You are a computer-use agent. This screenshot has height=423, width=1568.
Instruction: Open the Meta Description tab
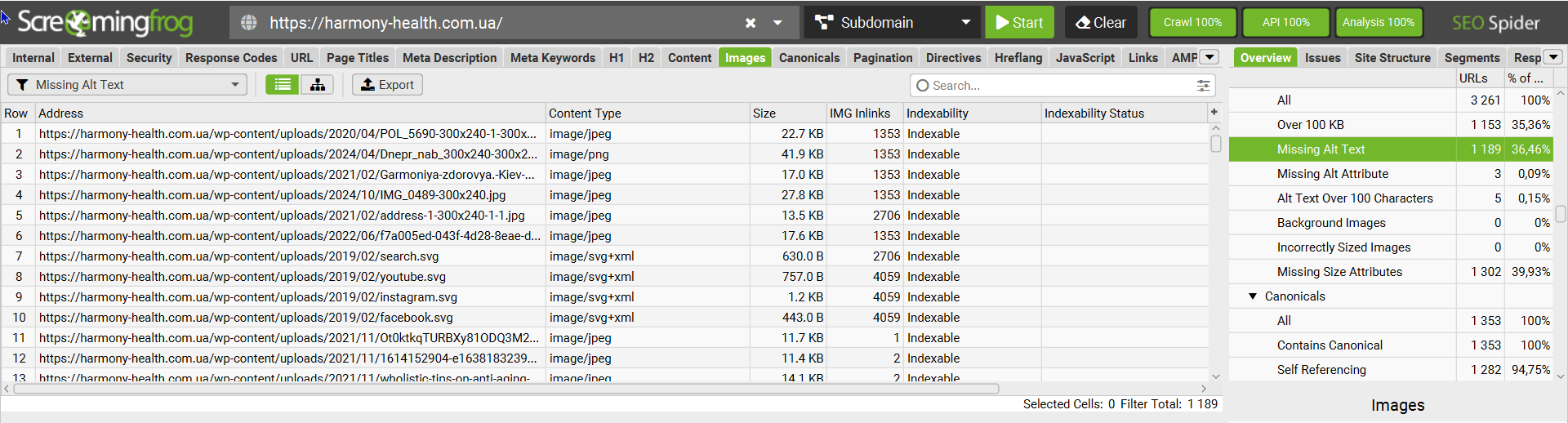[449, 57]
